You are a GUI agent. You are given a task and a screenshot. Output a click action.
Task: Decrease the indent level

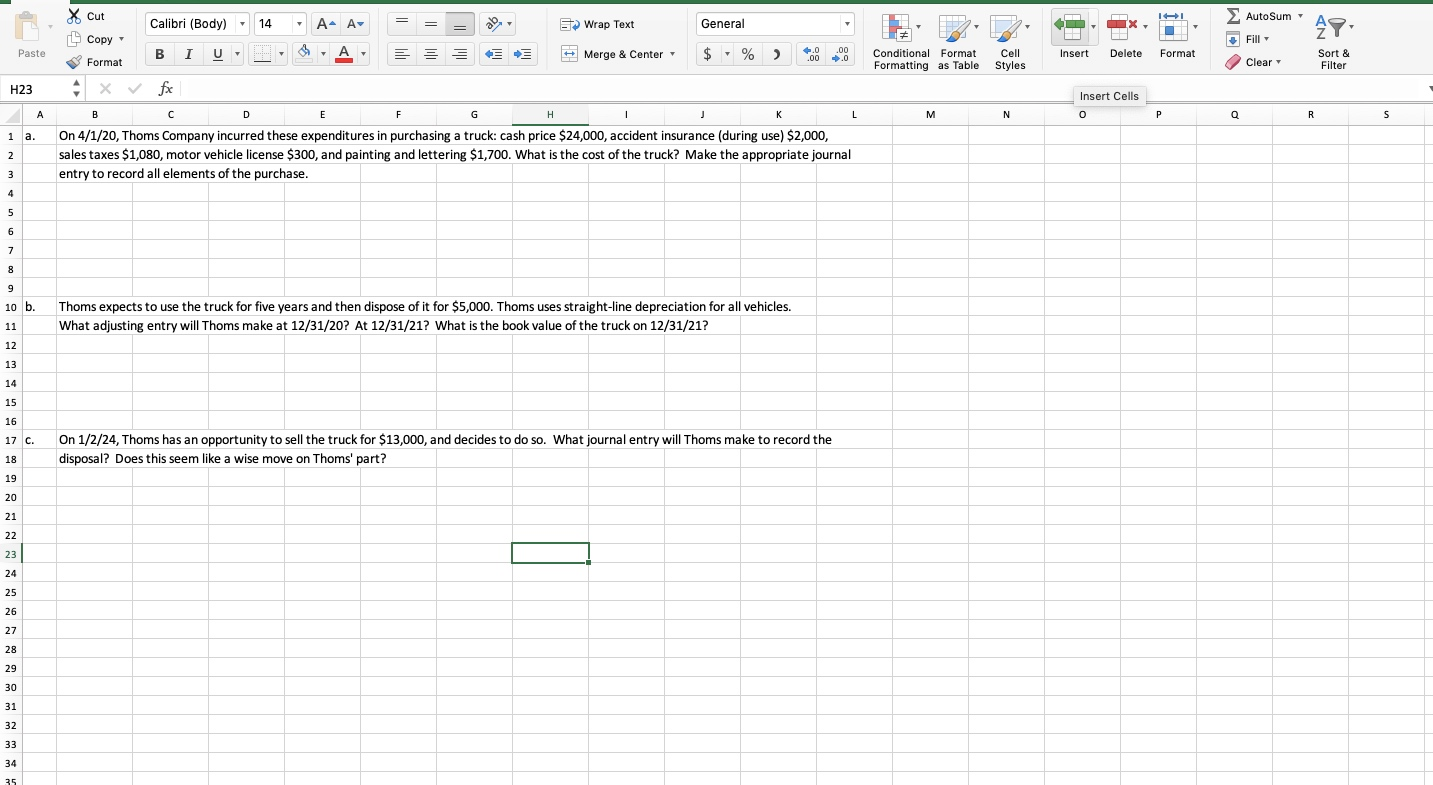[x=494, y=54]
